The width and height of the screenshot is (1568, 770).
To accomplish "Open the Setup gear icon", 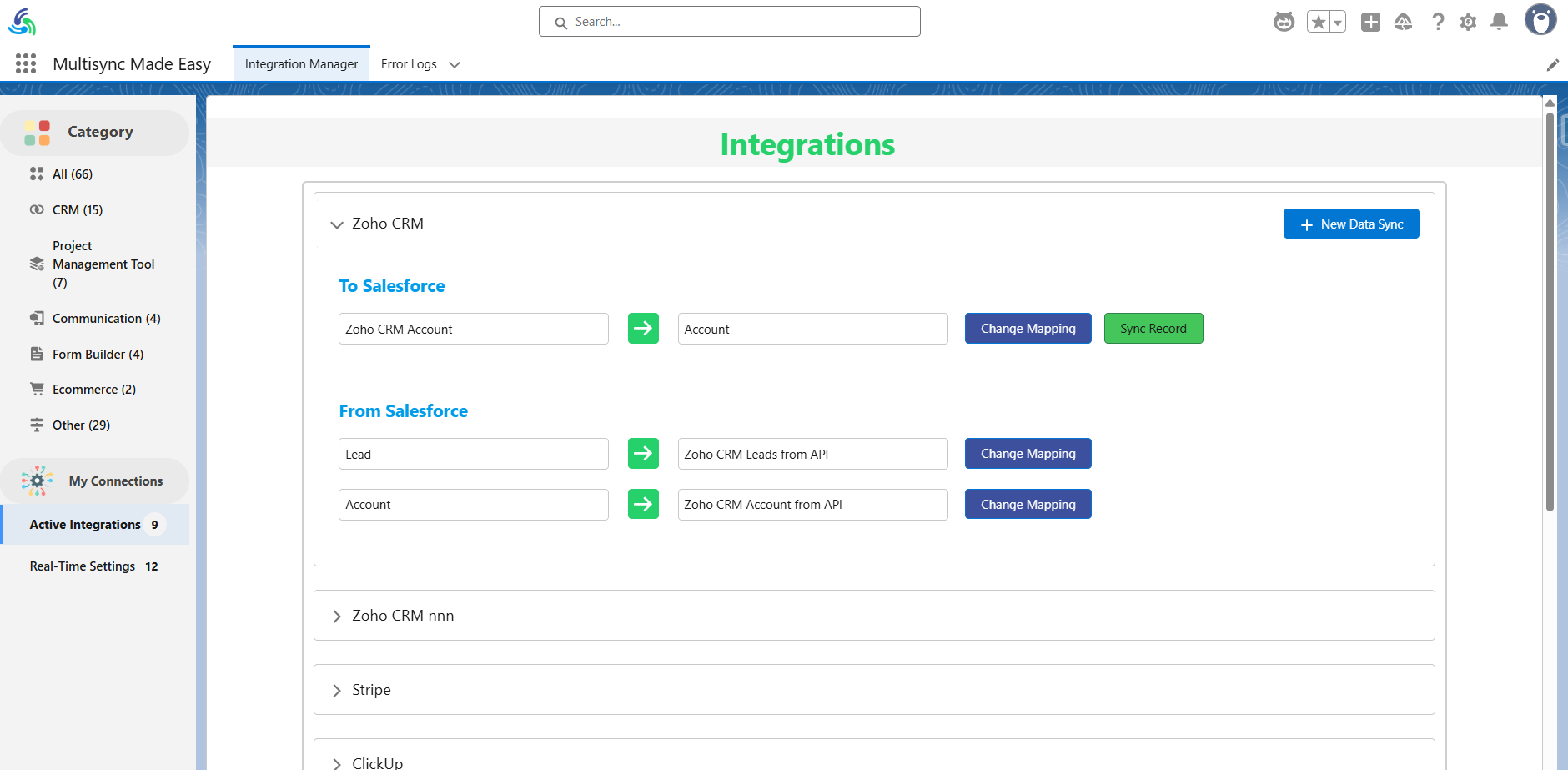I will pyautogui.click(x=1468, y=22).
